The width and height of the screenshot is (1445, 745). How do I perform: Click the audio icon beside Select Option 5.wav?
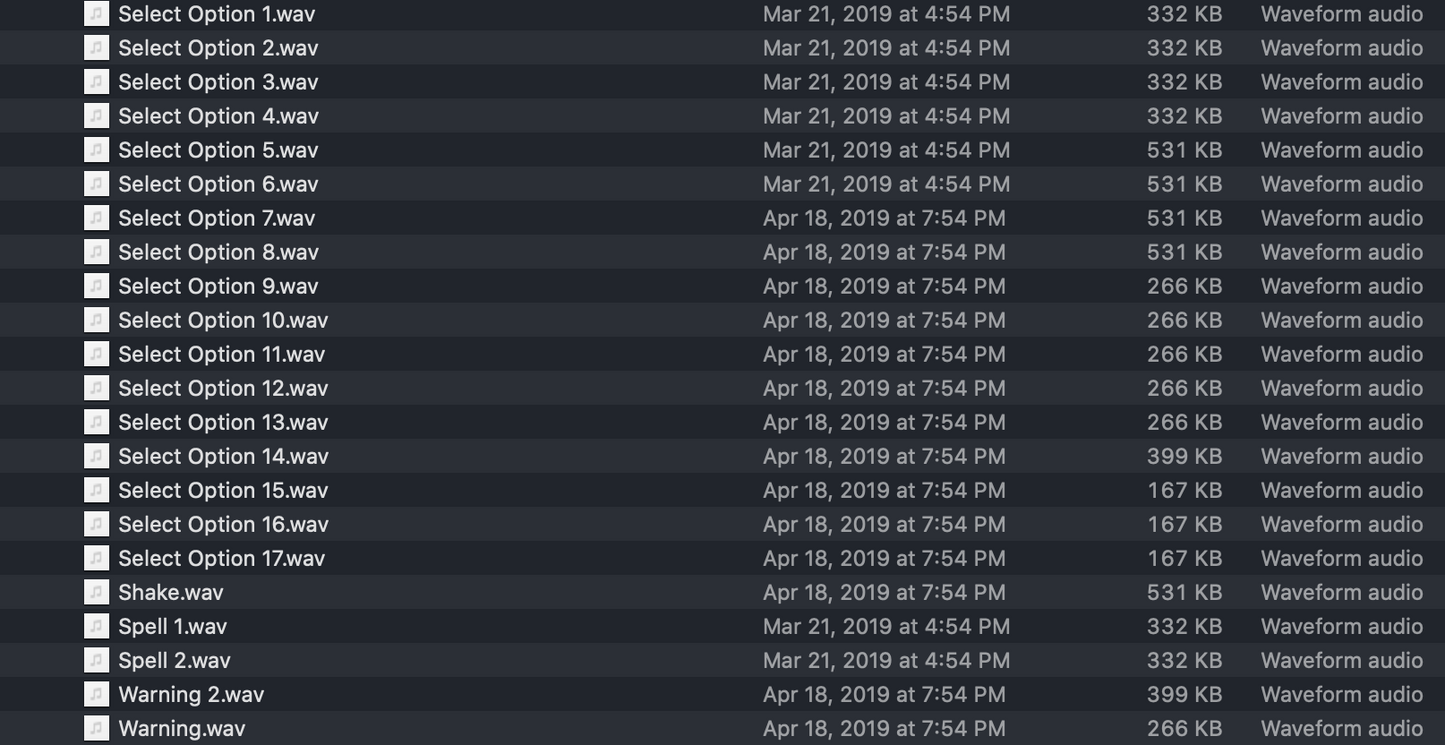pyautogui.click(x=96, y=150)
